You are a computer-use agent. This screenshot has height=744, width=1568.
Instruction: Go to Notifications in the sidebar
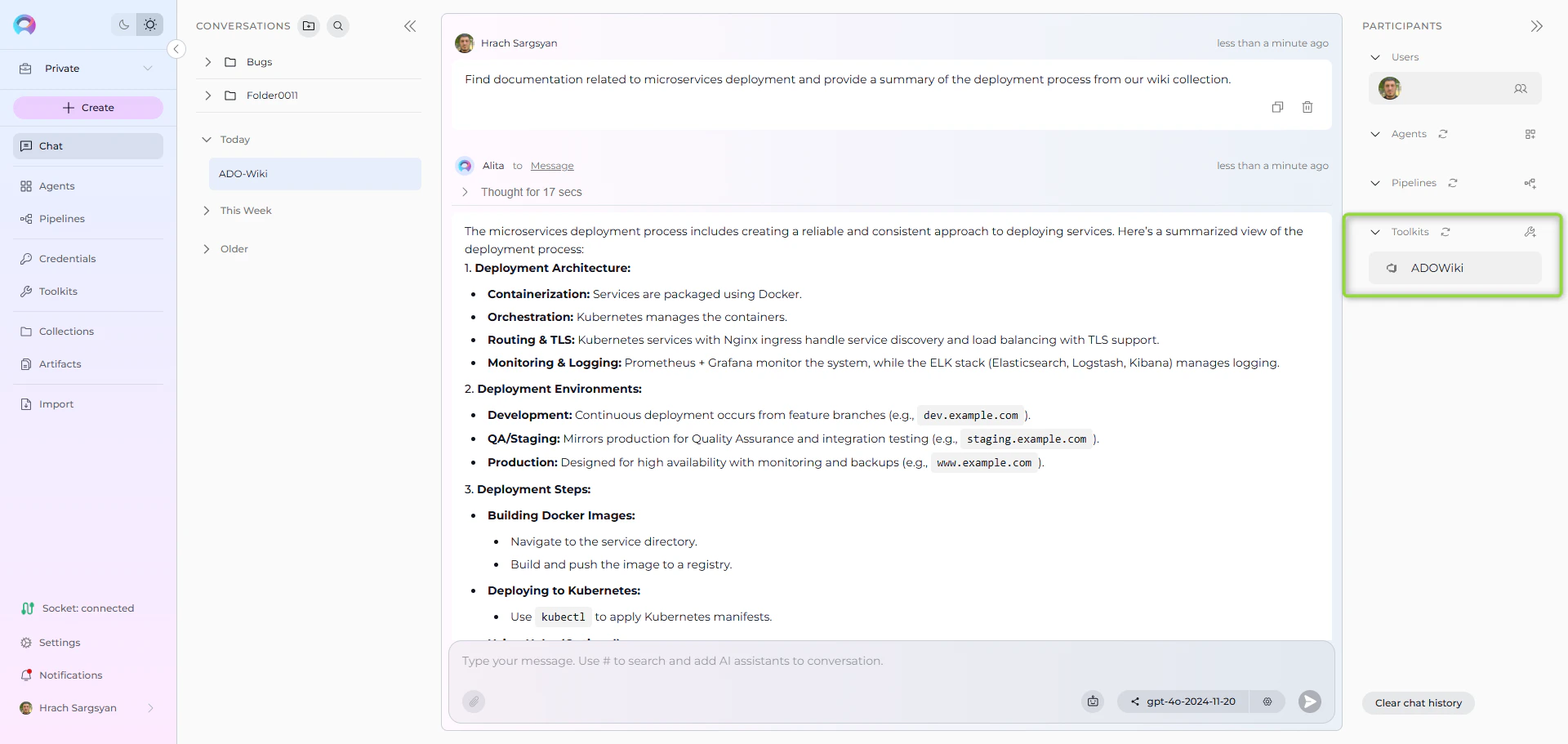pyautogui.click(x=70, y=675)
